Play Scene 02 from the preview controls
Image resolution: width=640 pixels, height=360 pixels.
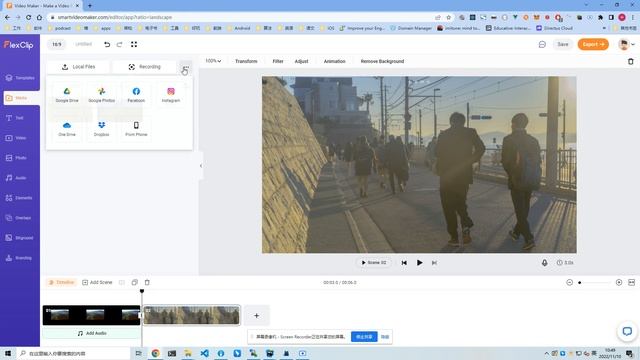point(374,263)
